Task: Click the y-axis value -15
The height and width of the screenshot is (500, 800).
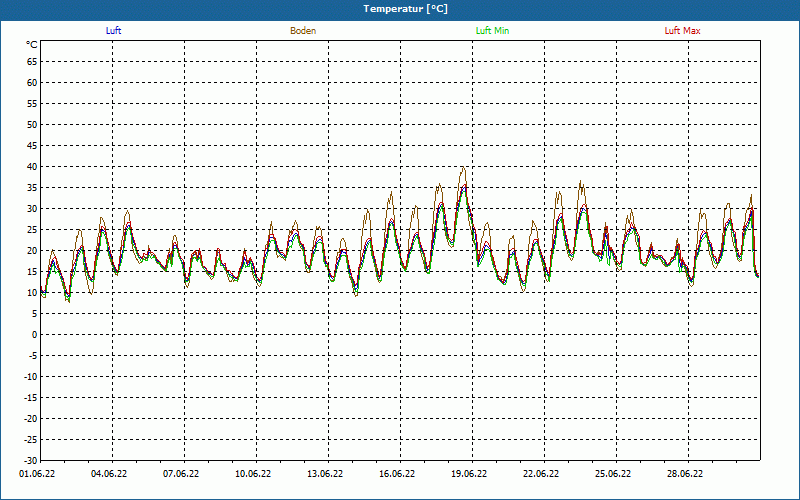Action: [32, 397]
